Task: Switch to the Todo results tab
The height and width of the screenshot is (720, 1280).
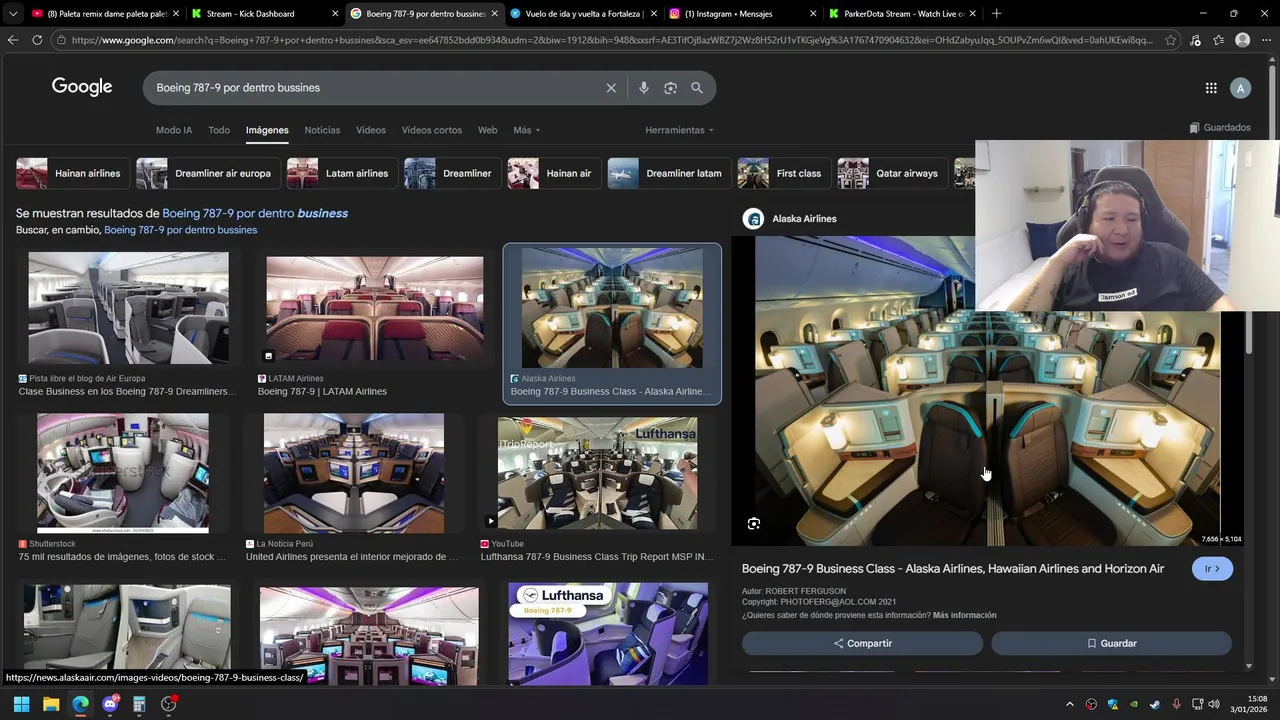Action: (219, 130)
